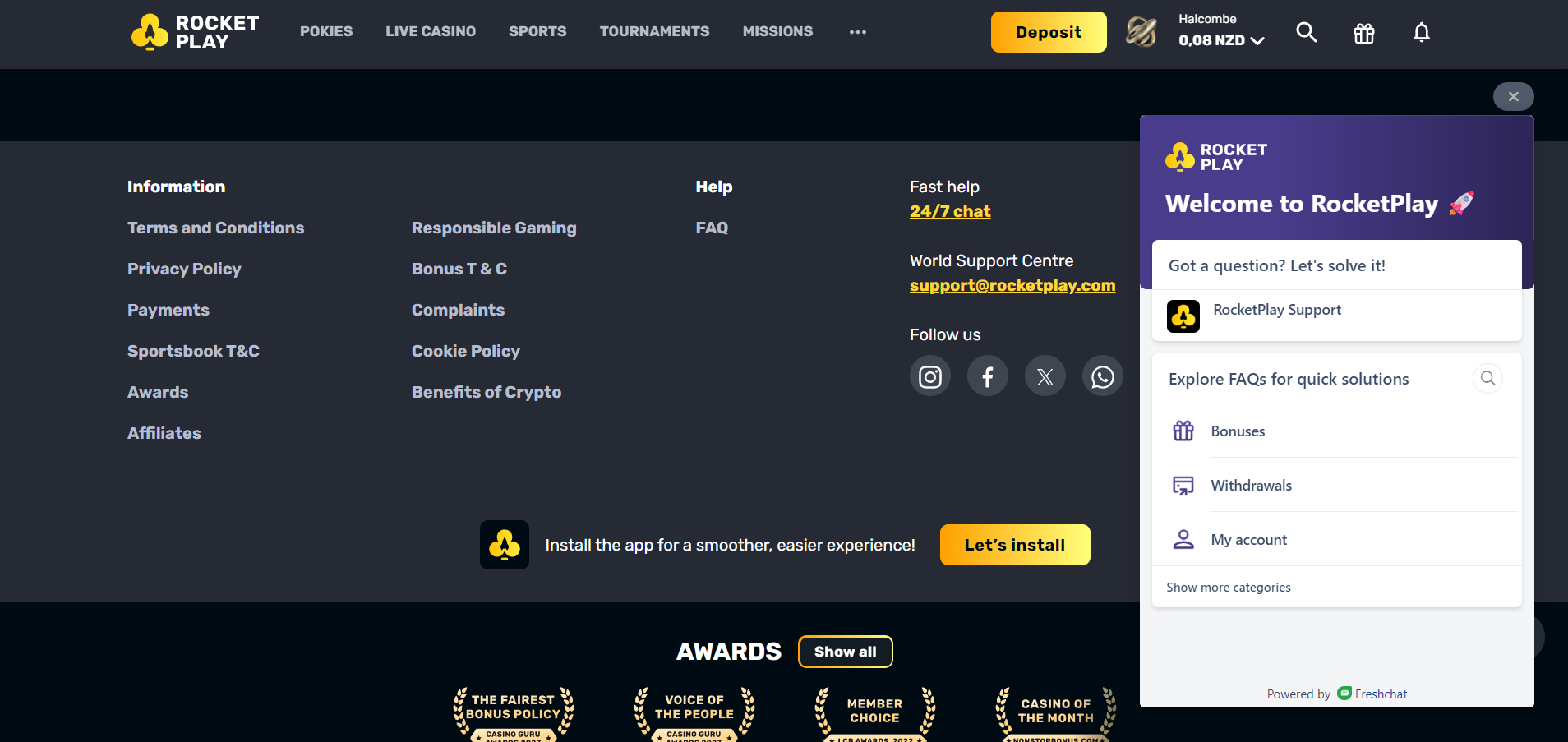The image size is (1568, 742).
Task: Open Responsible Gaming link
Action: [x=494, y=228]
